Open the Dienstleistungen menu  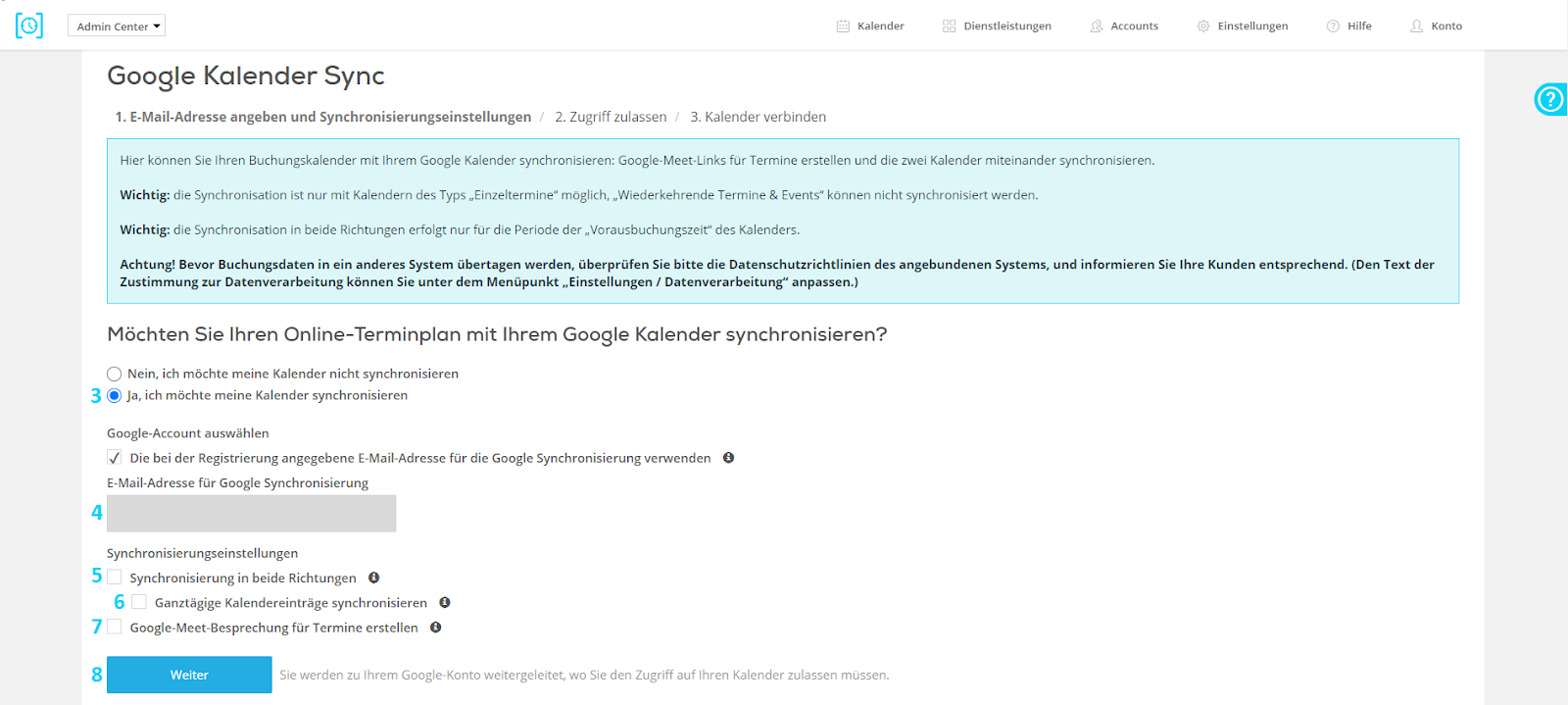(x=997, y=26)
